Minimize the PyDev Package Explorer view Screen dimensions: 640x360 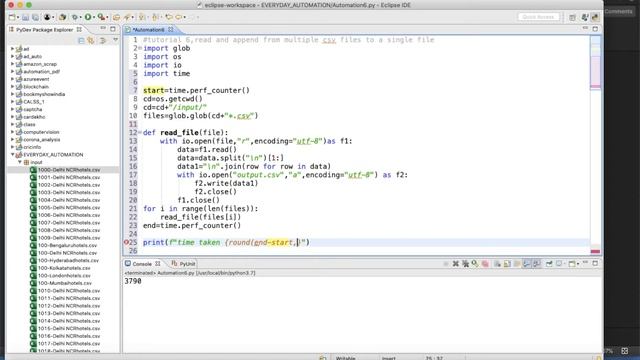click(x=103, y=29)
